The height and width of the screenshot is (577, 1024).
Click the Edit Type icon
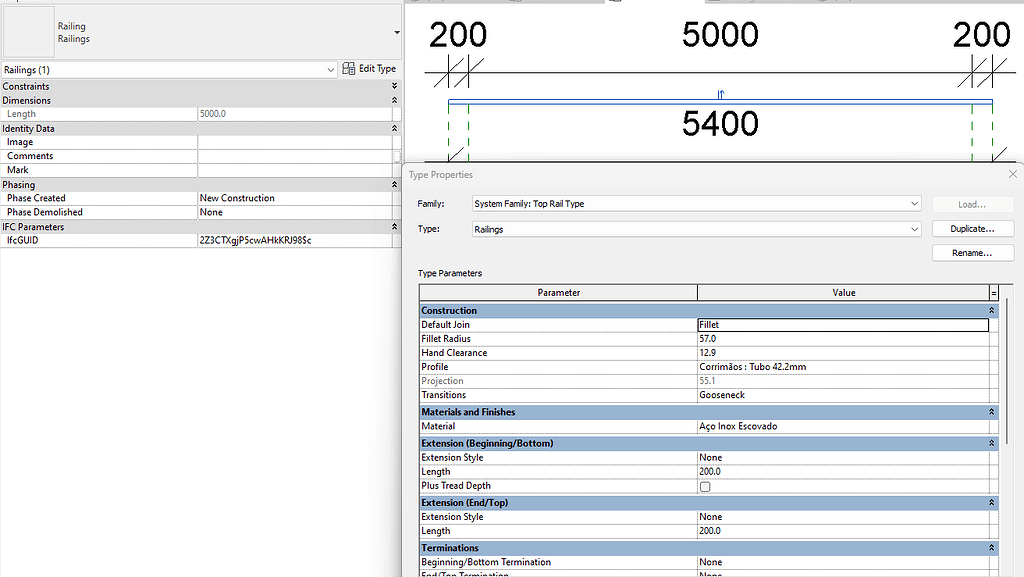[x=346, y=68]
